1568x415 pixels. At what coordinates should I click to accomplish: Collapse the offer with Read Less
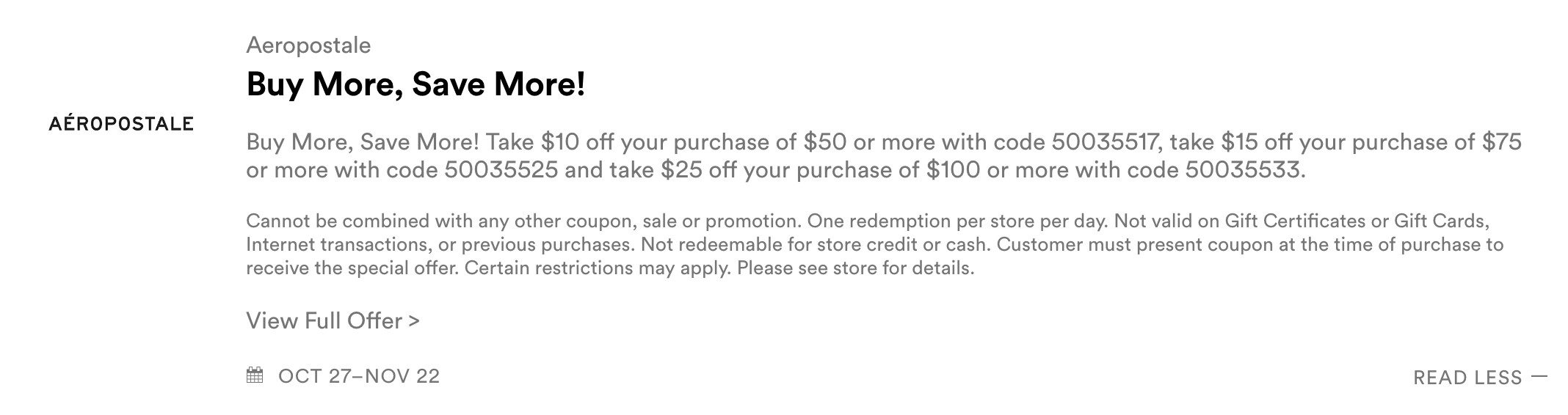tap(1467, 378)
